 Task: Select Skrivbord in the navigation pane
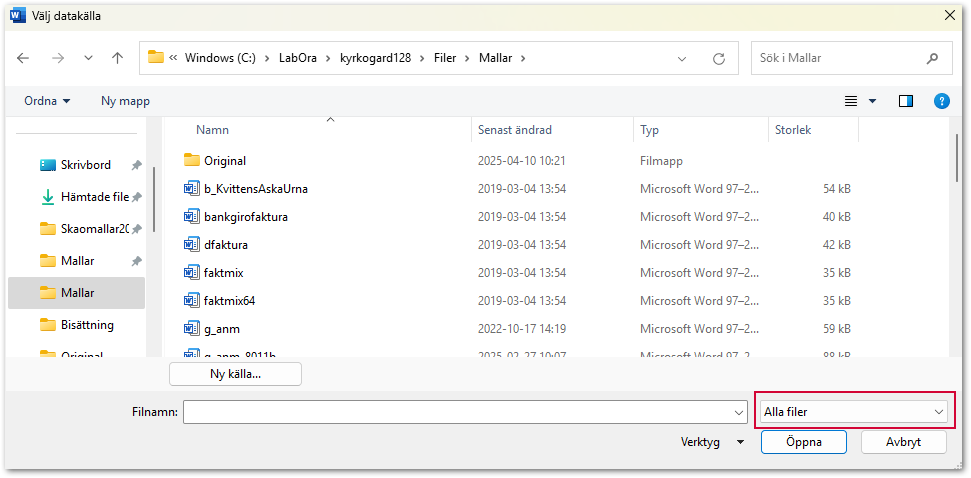click(85, 165)
